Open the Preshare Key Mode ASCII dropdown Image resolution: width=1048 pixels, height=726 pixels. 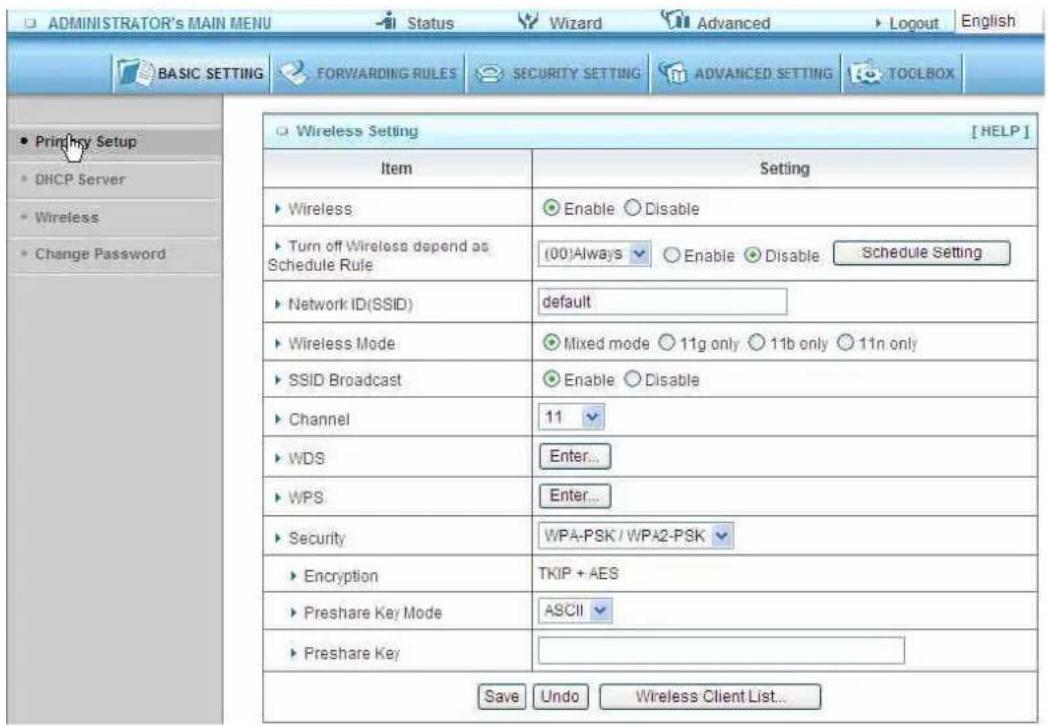(x=575, y=610)
